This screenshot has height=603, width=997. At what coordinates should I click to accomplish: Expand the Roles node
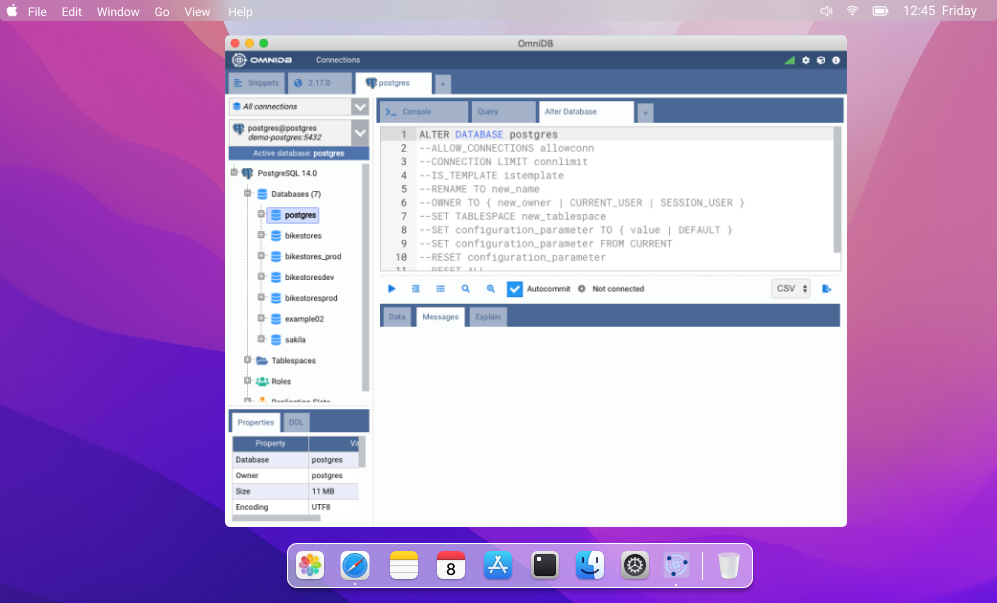(x=248, y=381)
